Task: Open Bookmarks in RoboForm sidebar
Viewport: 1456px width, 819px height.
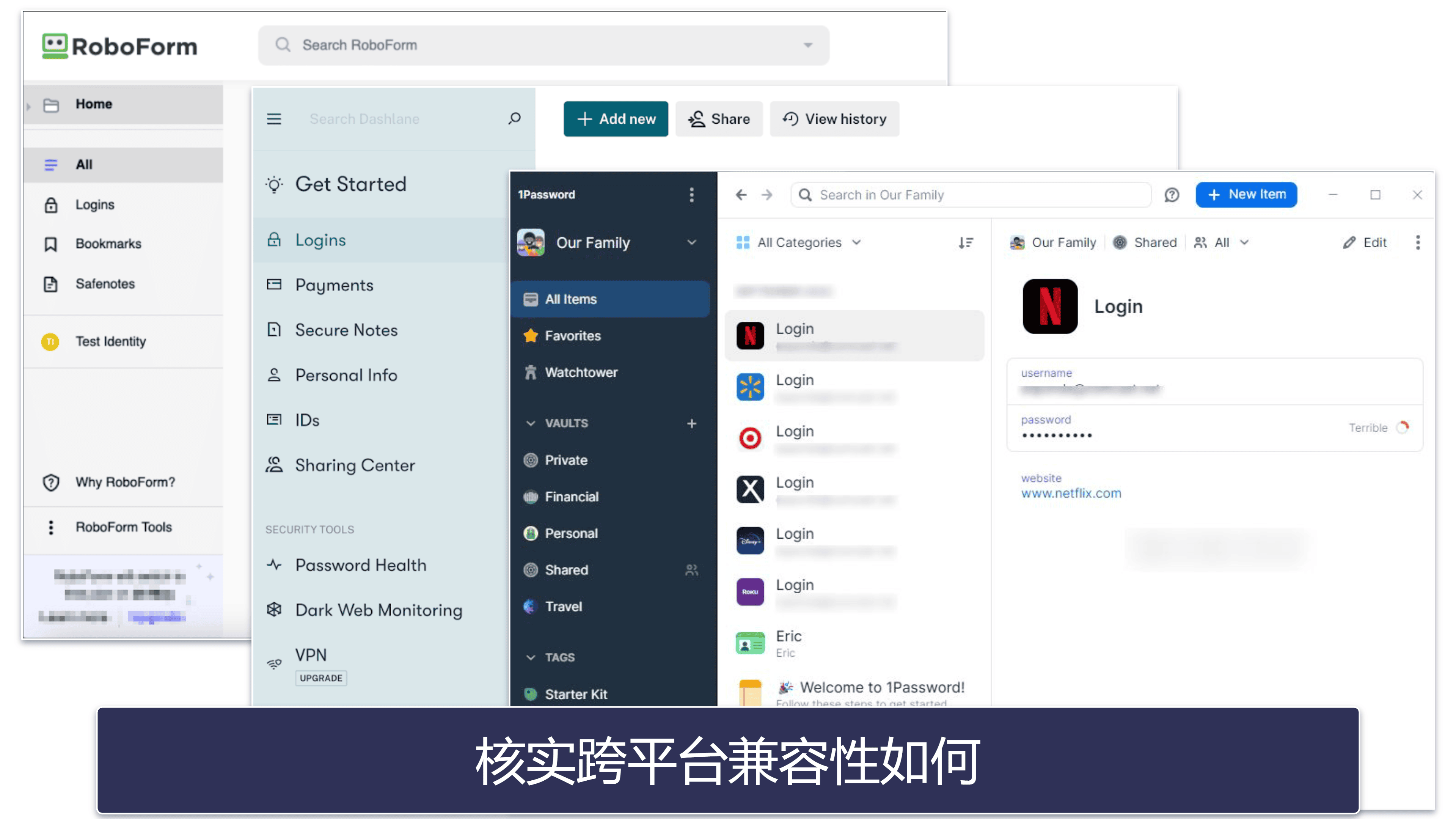Action: pyautogui.click(x=123, y=244)
